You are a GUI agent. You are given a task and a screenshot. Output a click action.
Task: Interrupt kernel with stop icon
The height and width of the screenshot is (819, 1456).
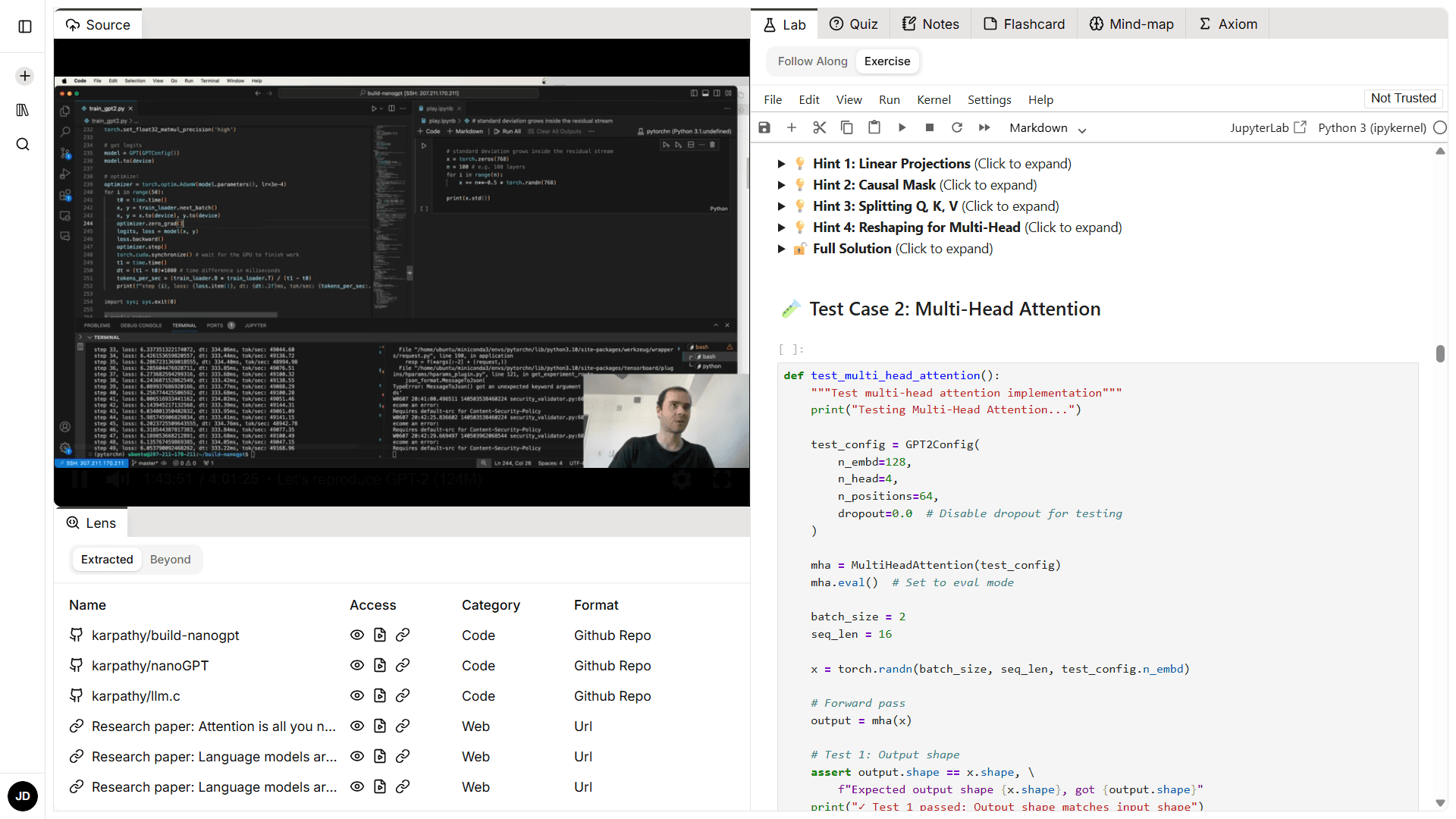click(930, 127)
